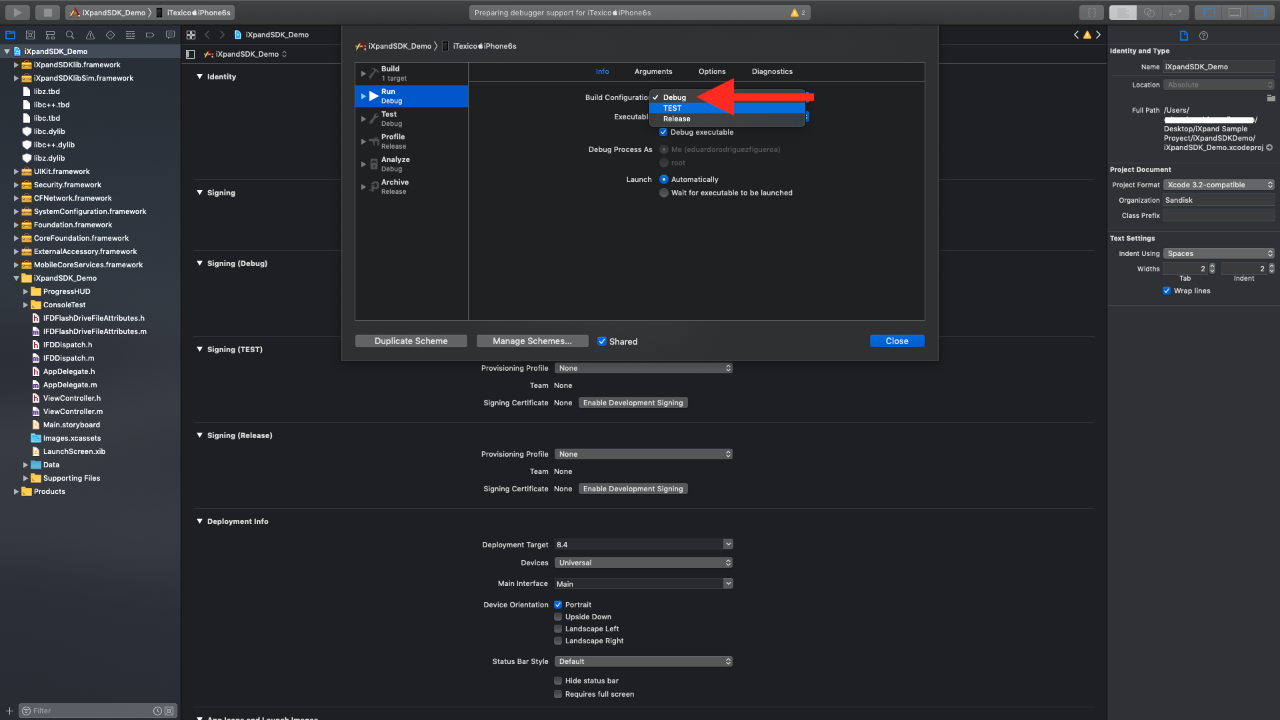The width and height of the screenshot is (1280, 720).
Task: Click Manage Schemes button
Action: (532, 341)
